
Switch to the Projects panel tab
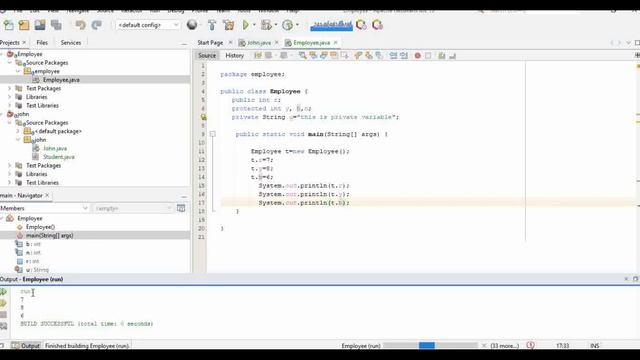10,42
